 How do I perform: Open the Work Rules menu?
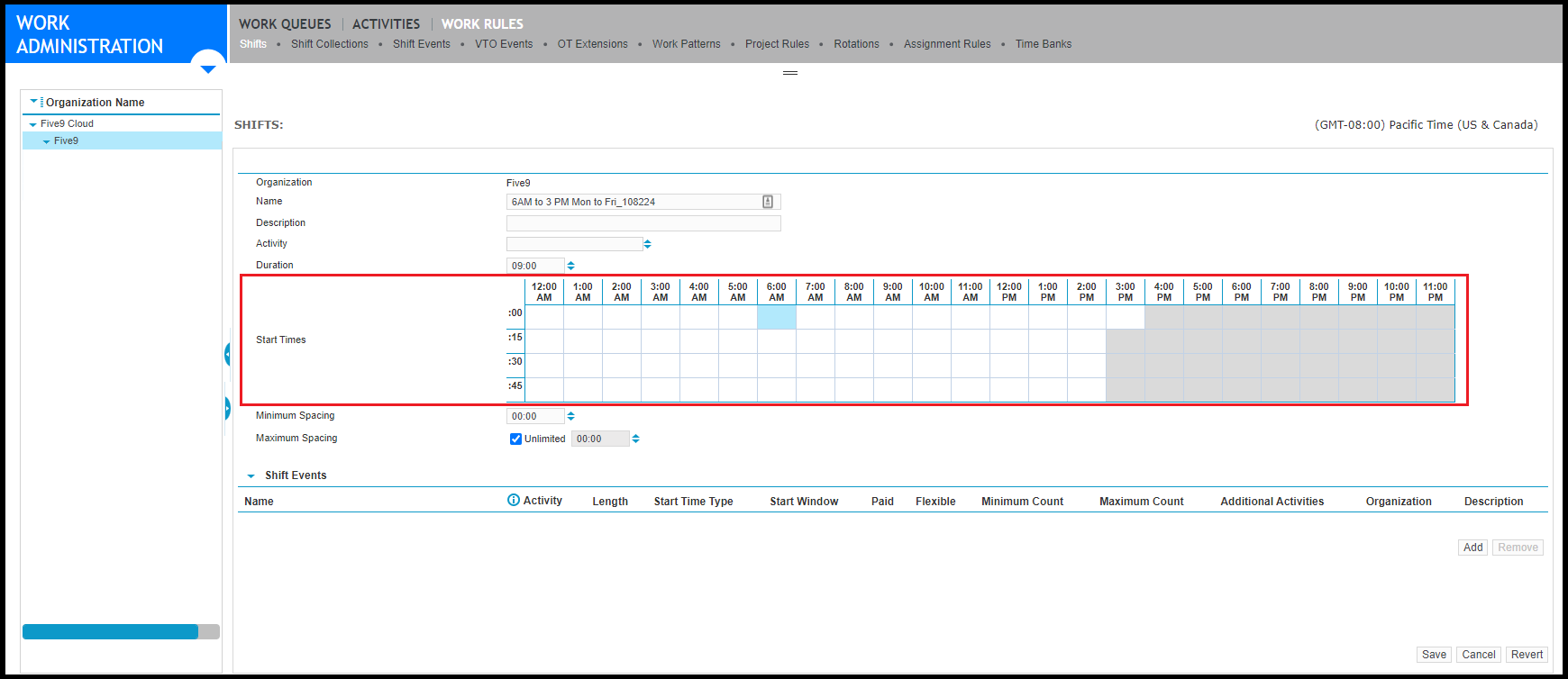click(x=482, y=24)
